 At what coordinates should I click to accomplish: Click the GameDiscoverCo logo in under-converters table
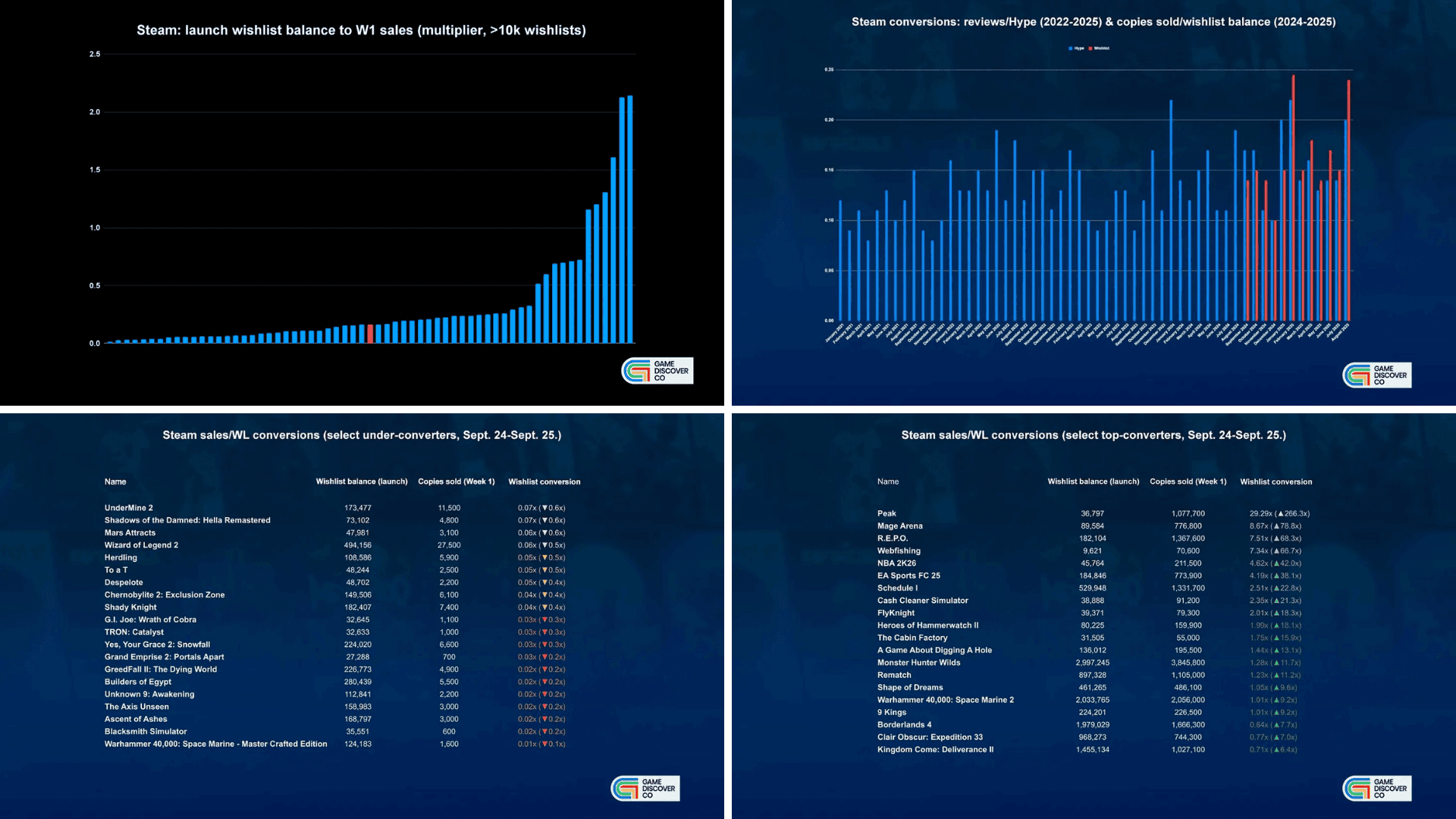click(x=645, y=789)
